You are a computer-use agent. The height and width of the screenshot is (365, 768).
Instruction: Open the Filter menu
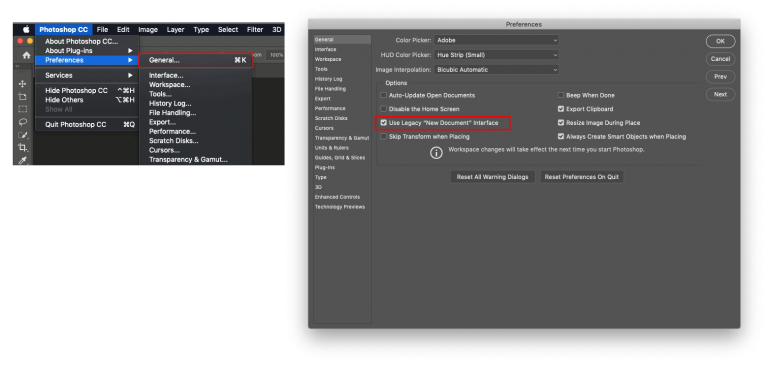click(x=255, y=29)
